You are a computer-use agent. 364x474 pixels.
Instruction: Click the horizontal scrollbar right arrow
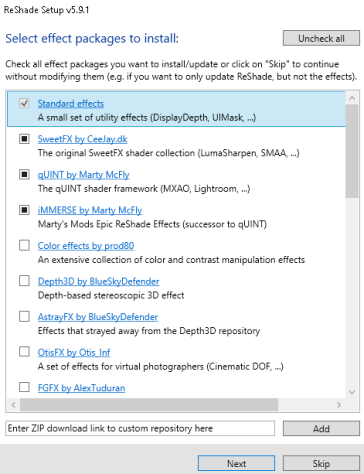pos(339,405)
